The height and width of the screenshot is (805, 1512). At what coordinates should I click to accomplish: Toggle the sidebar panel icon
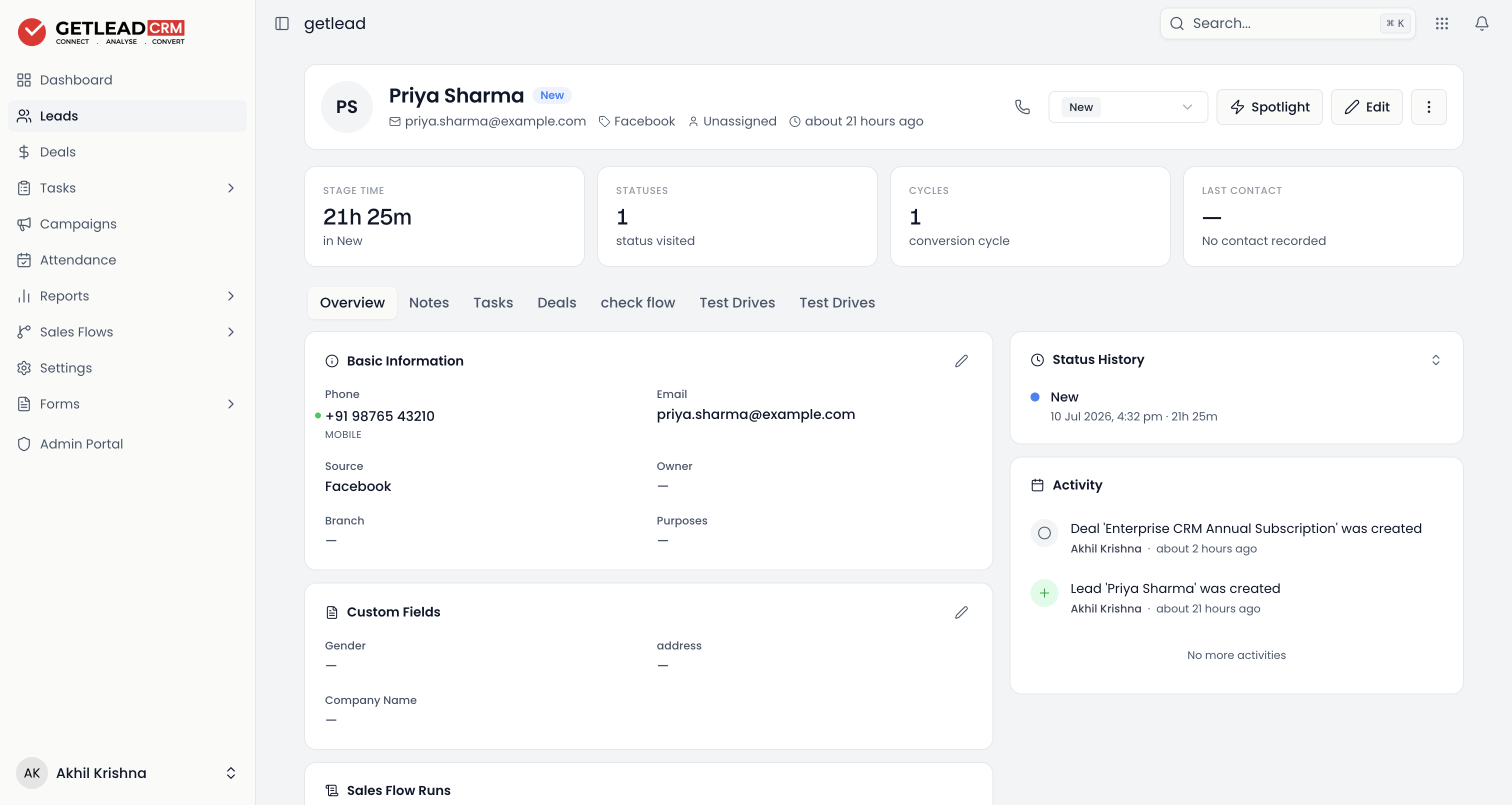(x=281, y=23)
